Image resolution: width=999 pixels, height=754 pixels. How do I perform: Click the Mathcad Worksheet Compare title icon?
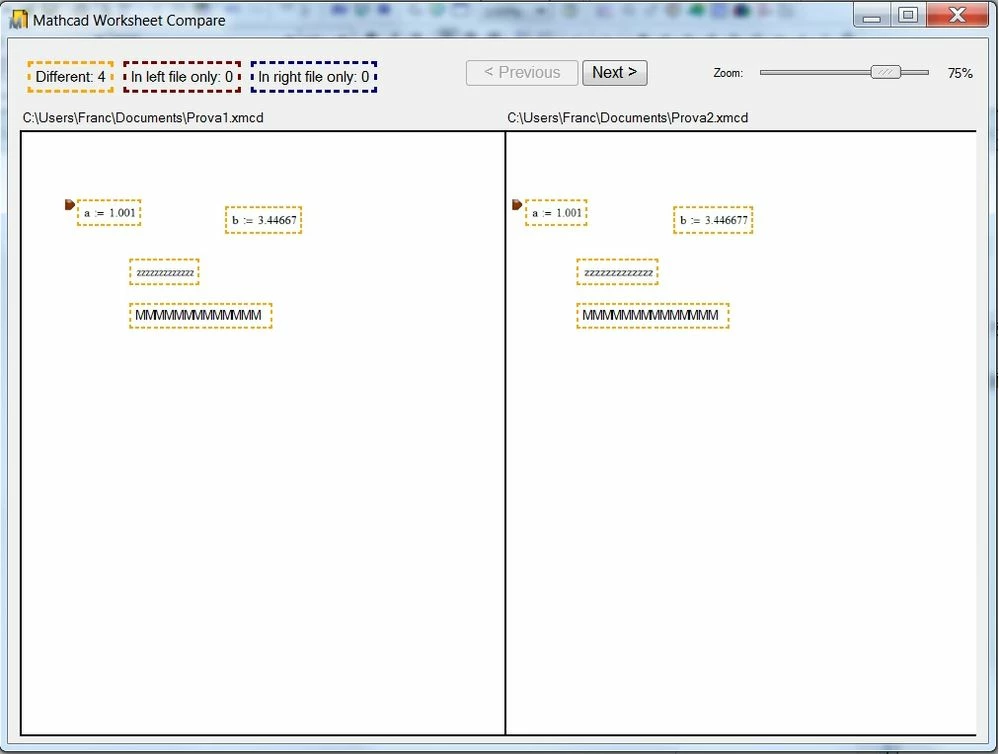[18, 20]
